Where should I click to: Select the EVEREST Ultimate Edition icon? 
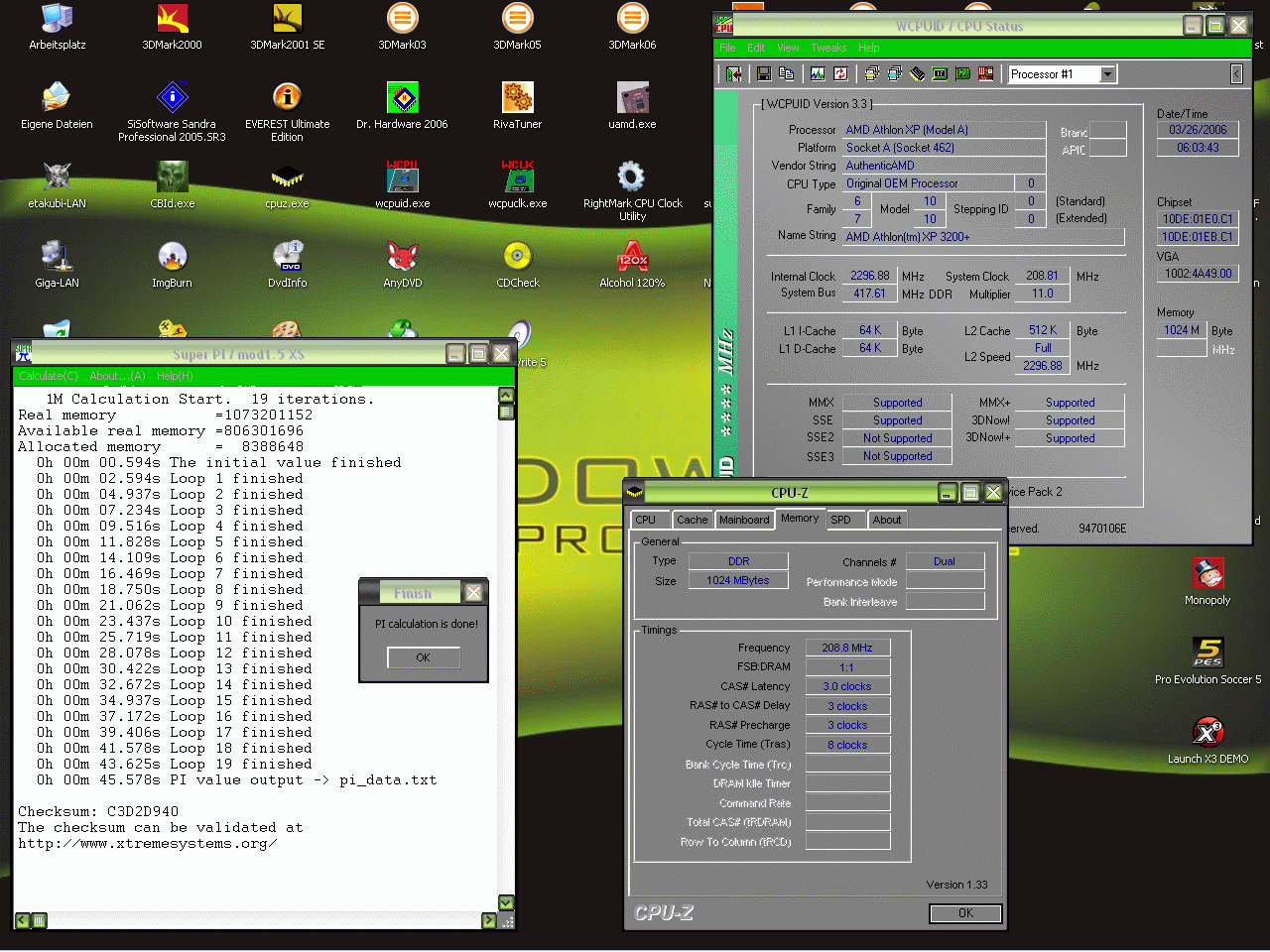click(x=287, y=112)
